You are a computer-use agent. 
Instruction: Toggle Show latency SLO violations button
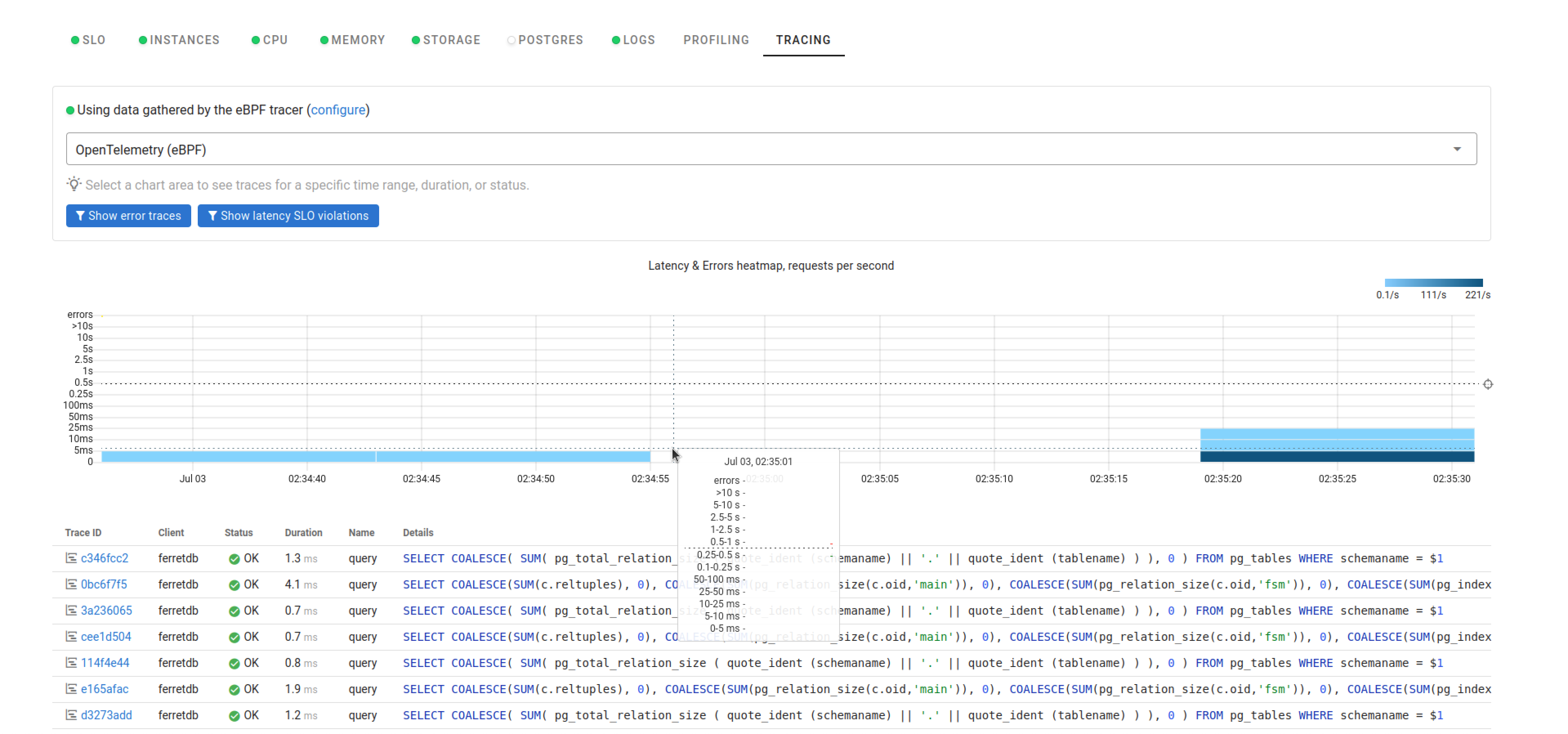288,215
